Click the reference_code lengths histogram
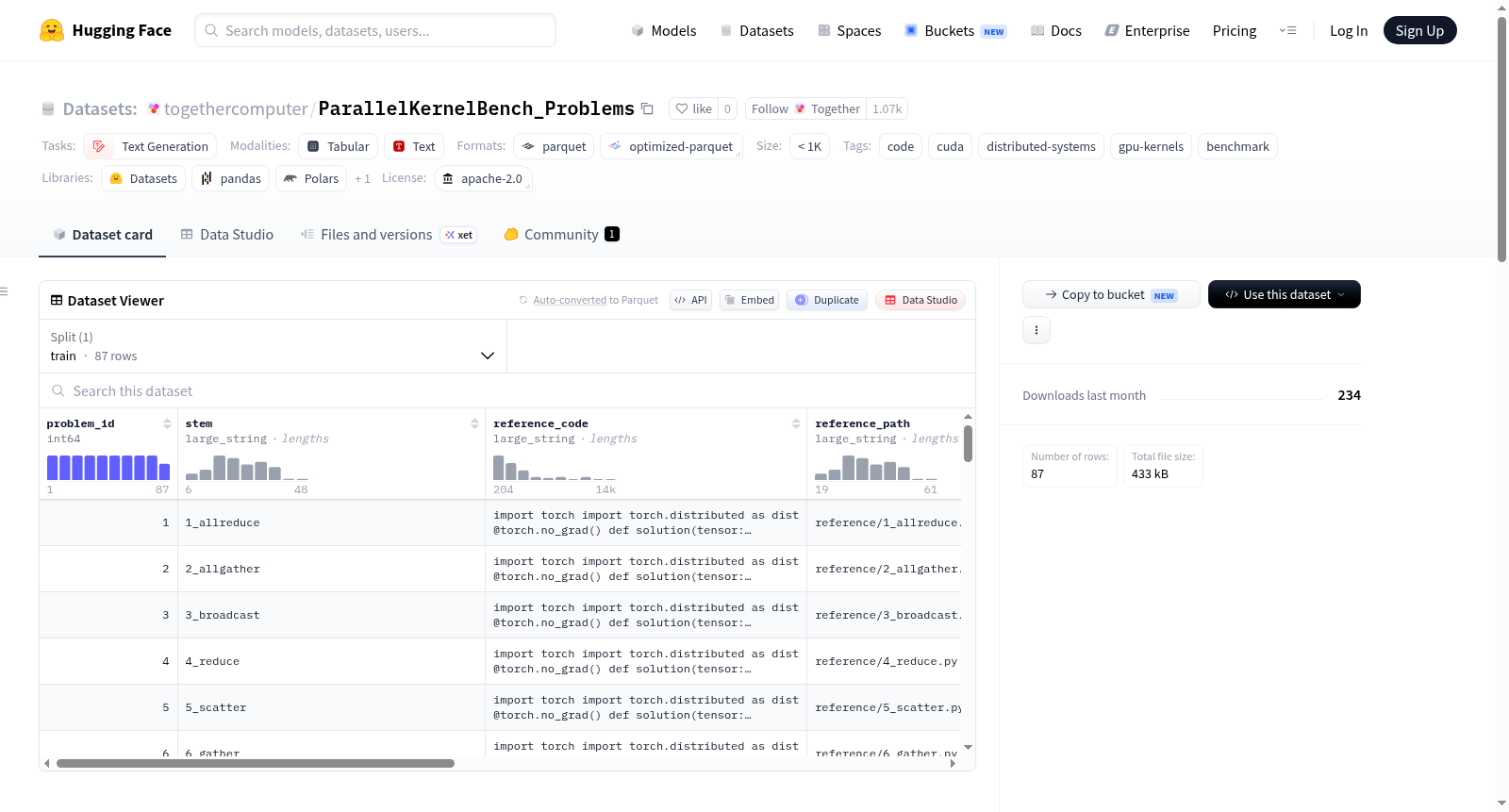The image size is (1509, 812). click(555, 468)
